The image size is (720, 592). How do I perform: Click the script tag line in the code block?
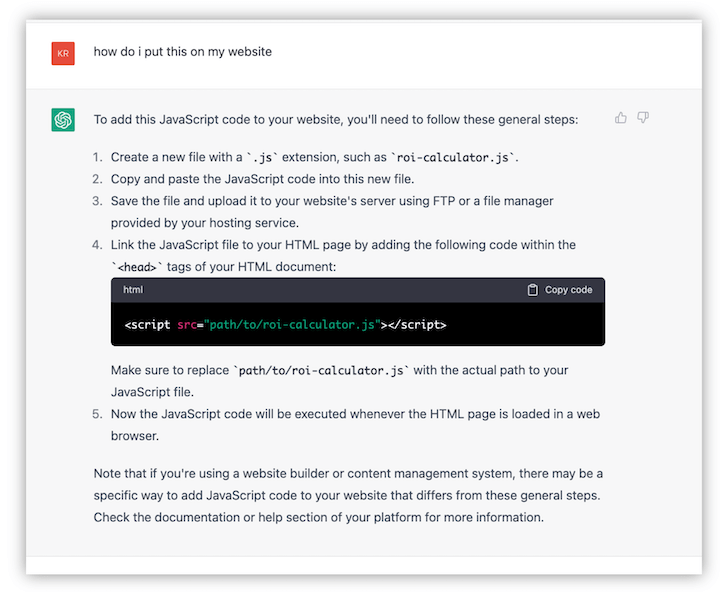pyautogui.click(x=285, y=325)
